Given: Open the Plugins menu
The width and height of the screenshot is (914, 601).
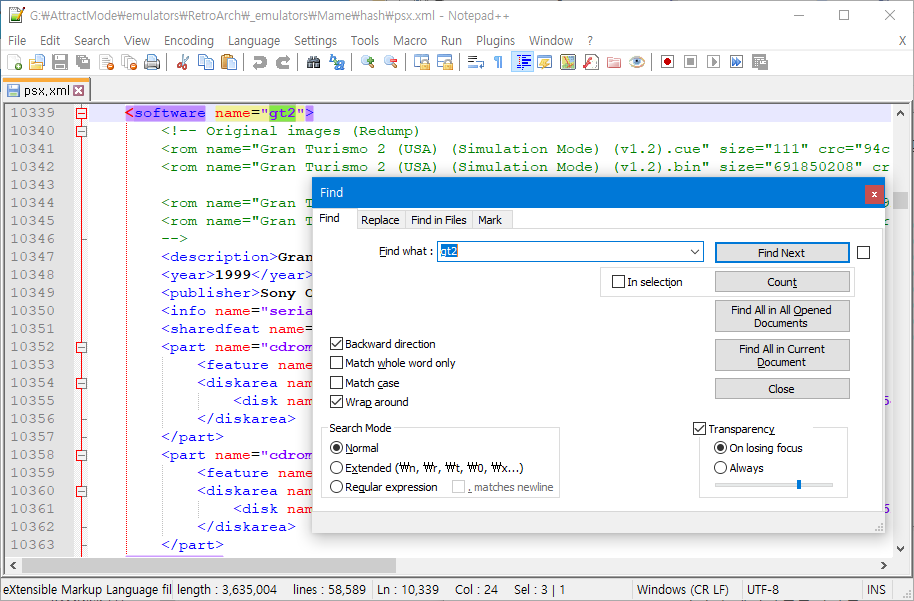Looking at the screenshot, I should 495,40.
